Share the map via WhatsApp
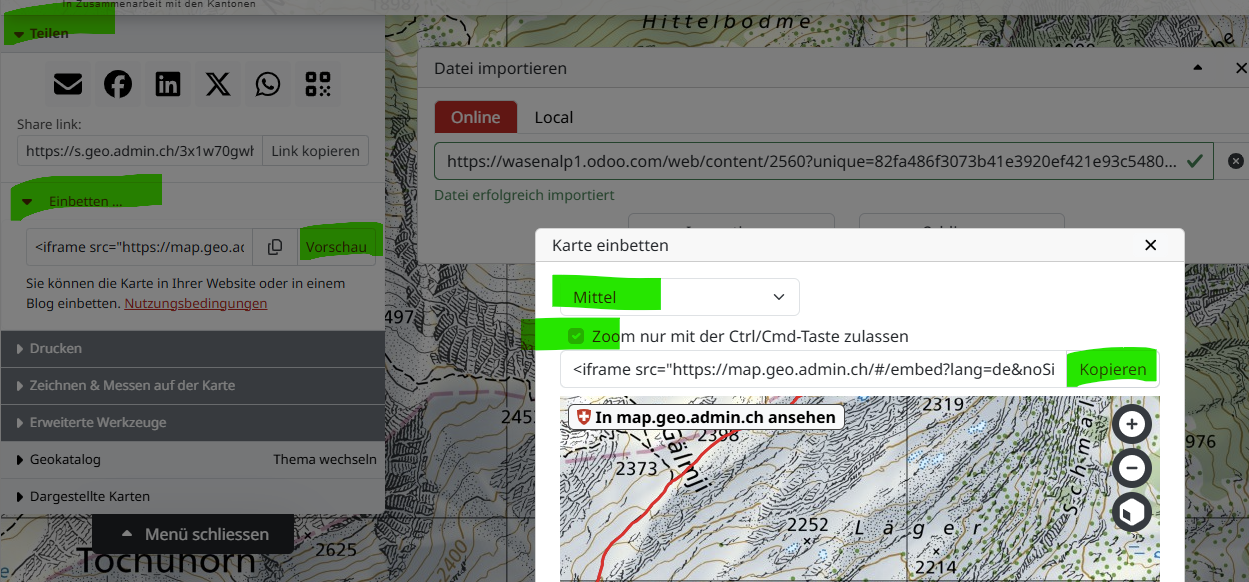The height and width of the screenshot is (582, 1249). 268,84
